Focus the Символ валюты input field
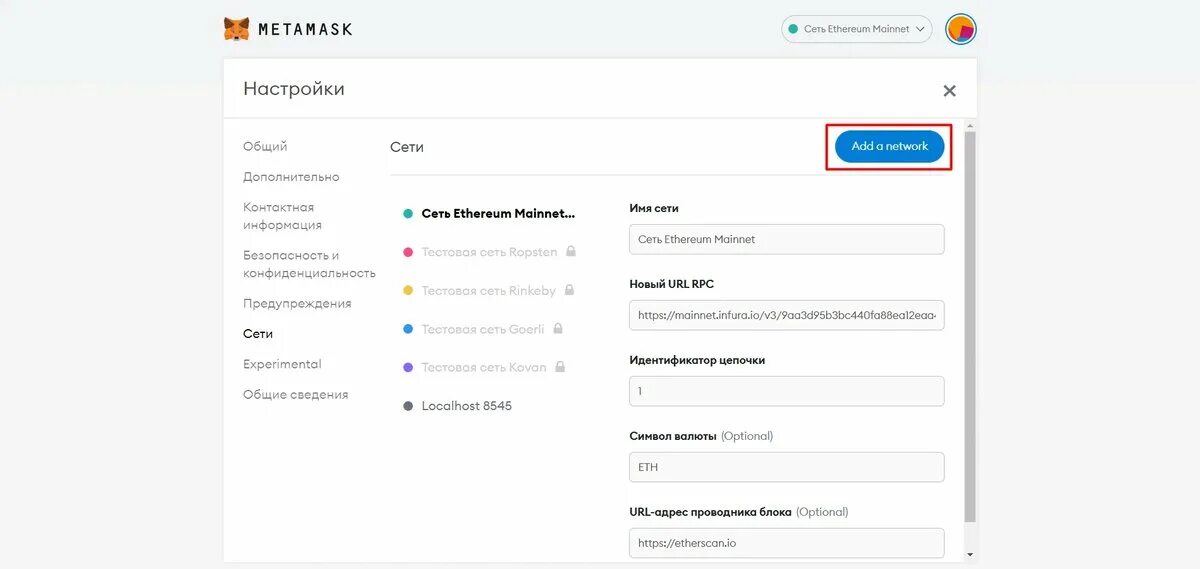The image size is (1200, 569). click(x=787, y=467)
